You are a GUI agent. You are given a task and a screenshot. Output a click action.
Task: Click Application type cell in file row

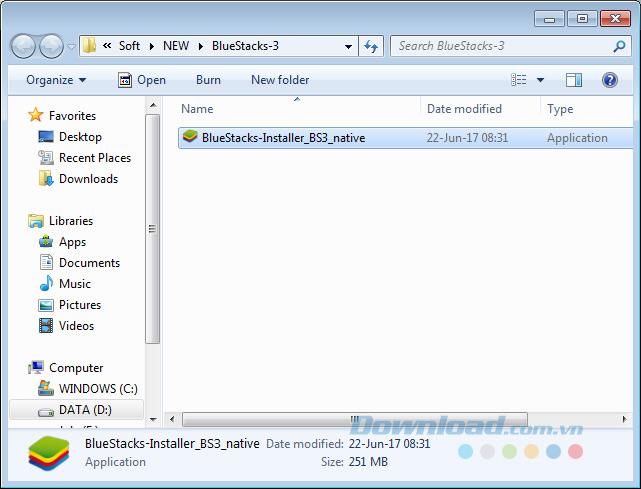pos(577,138)
